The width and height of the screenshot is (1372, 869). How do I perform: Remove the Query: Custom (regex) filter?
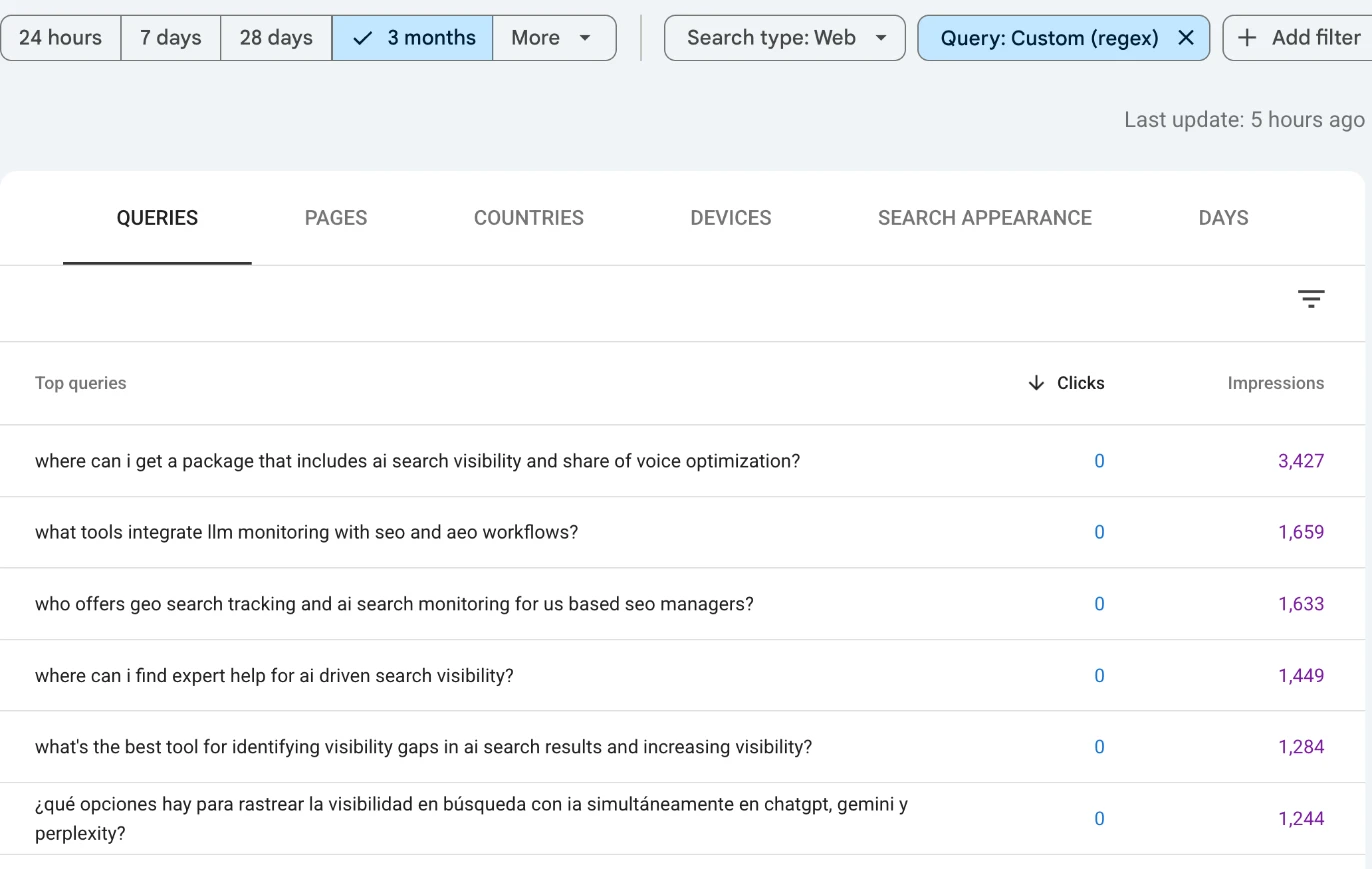pos(1186,38)
